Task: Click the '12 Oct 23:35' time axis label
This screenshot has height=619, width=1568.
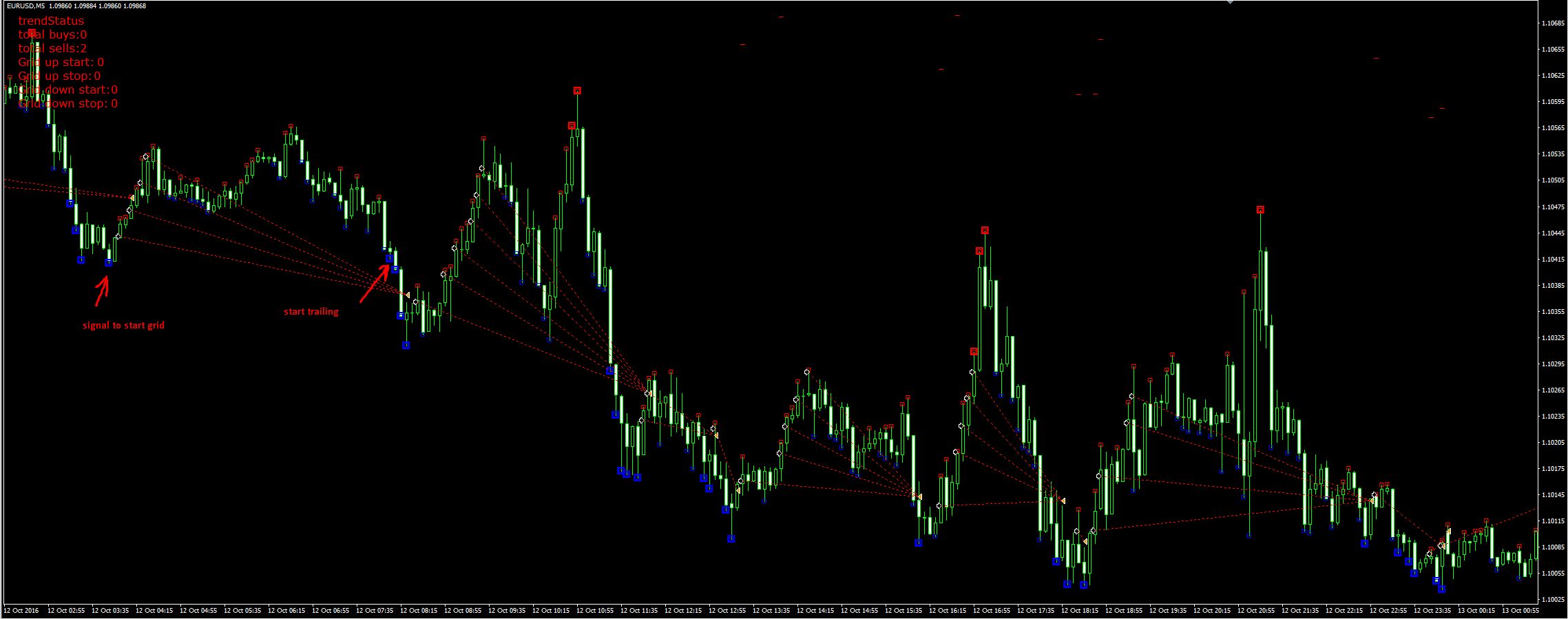Action: [1432, 611]
